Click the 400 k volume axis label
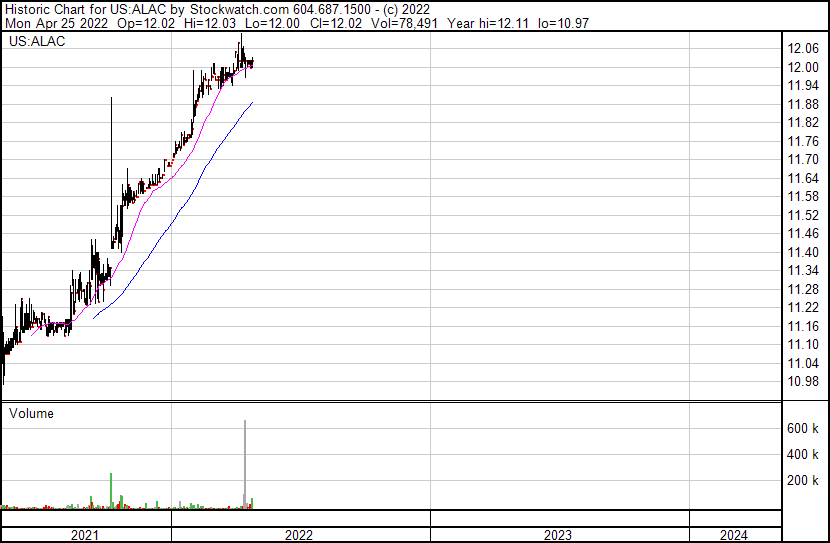This screenshot has height=543, width=830. (803, 455)
